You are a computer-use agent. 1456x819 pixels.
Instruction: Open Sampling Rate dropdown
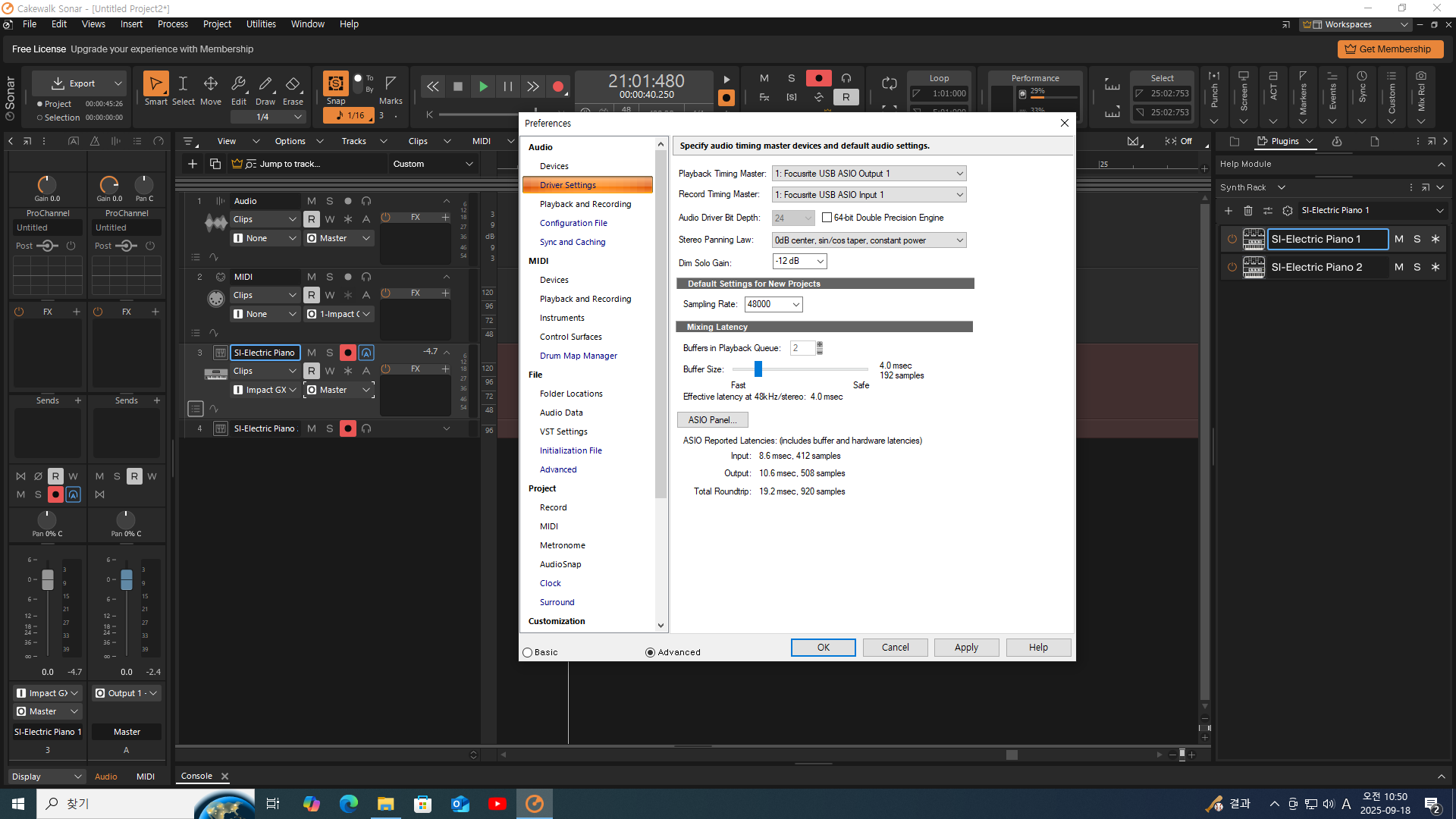point(773,304)
